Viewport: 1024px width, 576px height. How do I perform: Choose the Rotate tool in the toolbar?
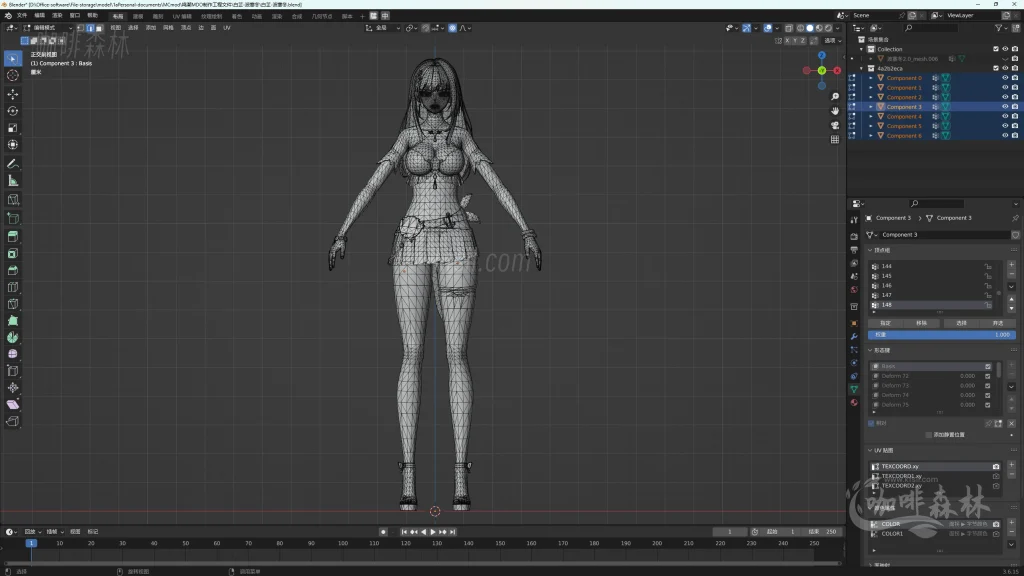pos(12,111)
